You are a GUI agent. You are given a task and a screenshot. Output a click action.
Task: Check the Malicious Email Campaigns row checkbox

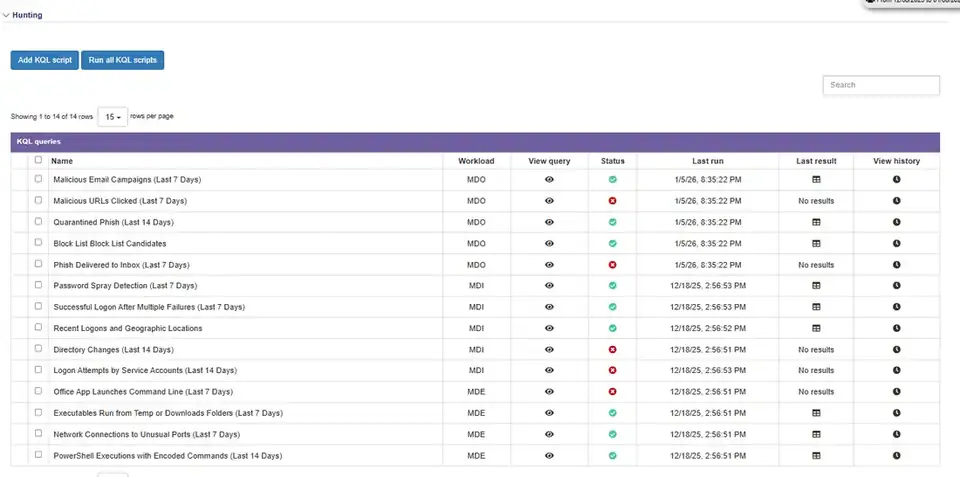[39, 179]
